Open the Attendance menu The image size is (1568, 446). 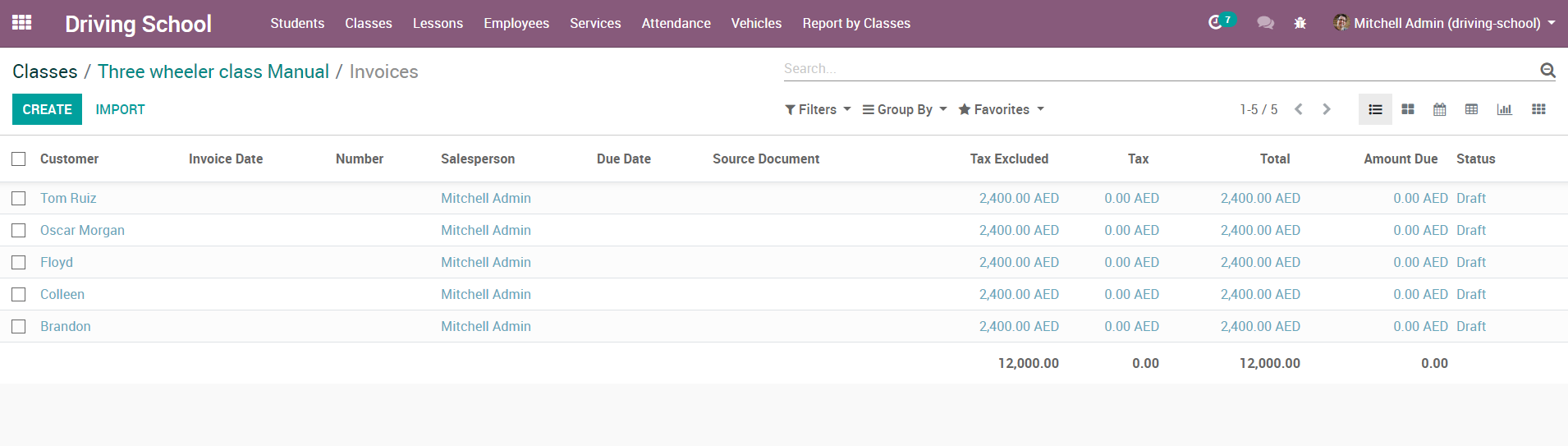[x=676, y=23]
